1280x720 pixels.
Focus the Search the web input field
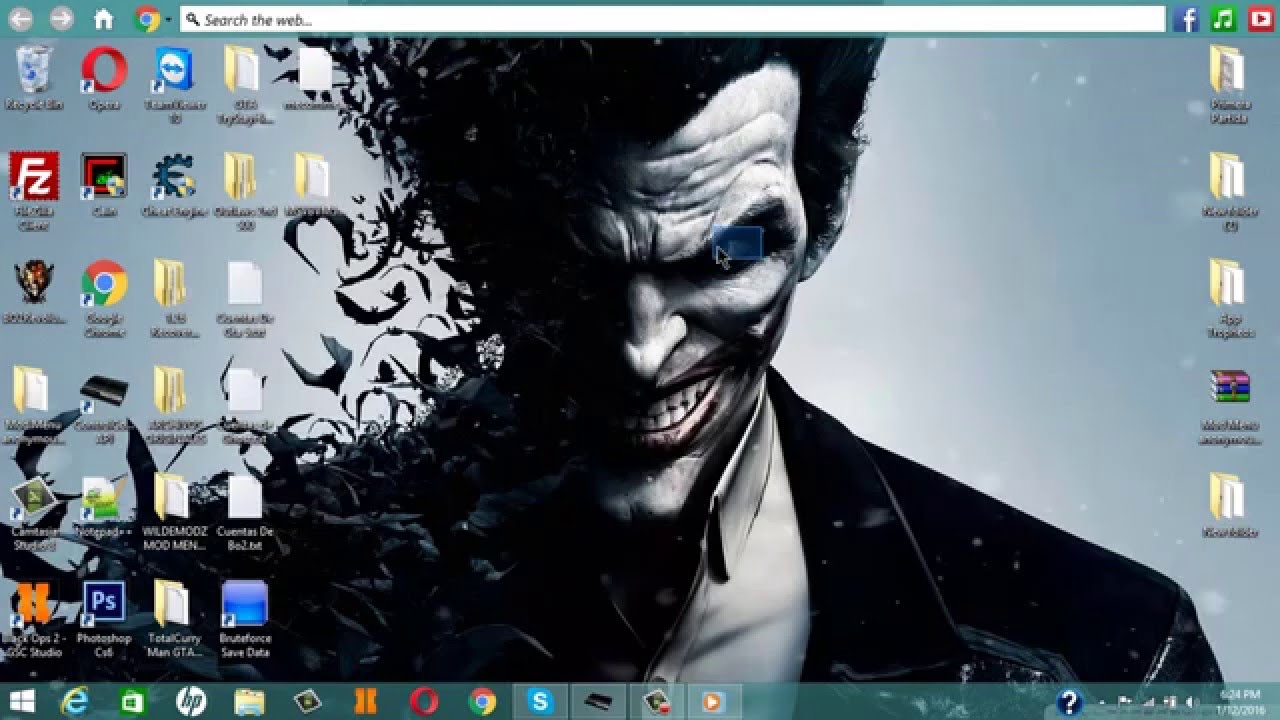(673, 19)
